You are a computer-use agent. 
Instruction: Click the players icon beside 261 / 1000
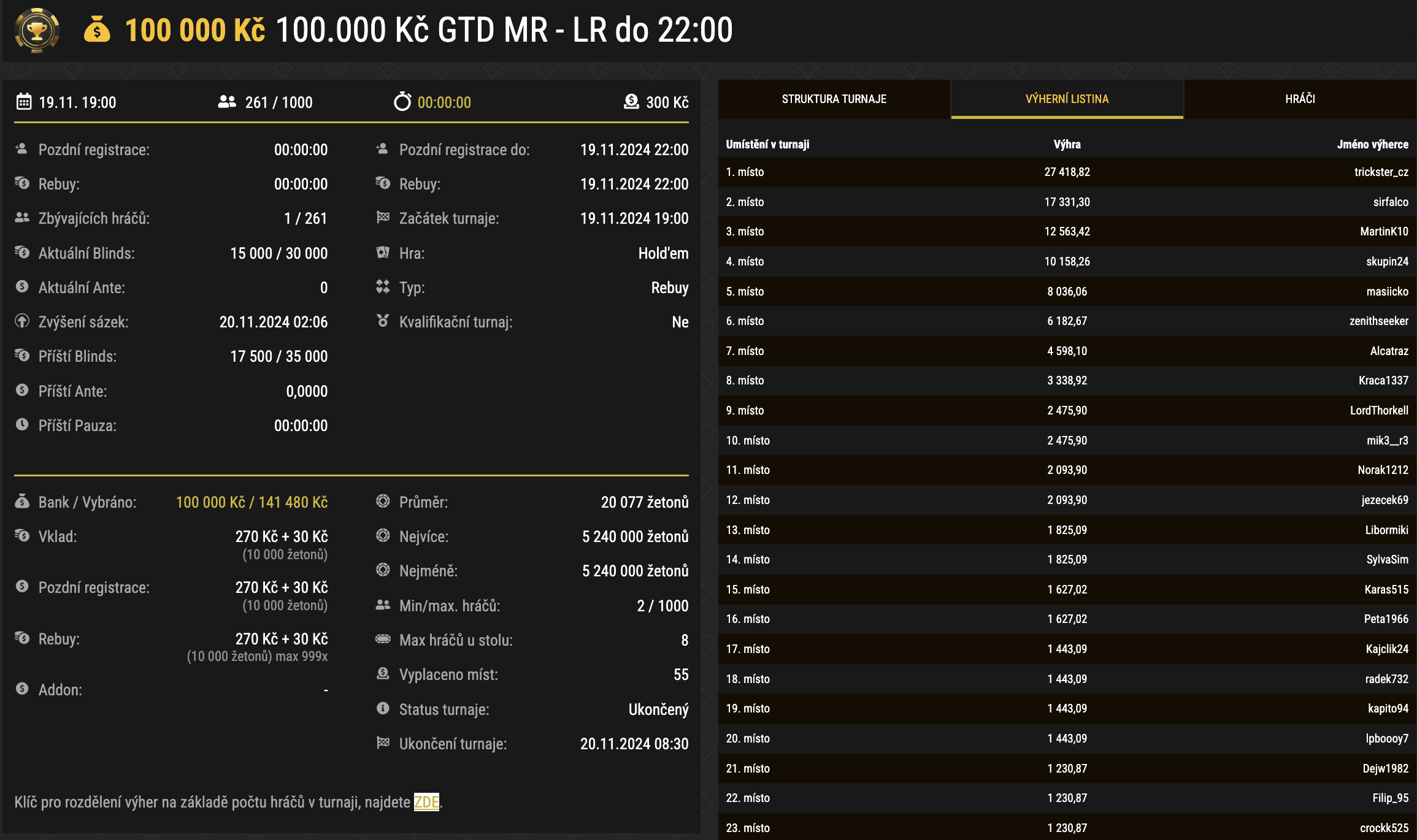[x=226, y=102]
